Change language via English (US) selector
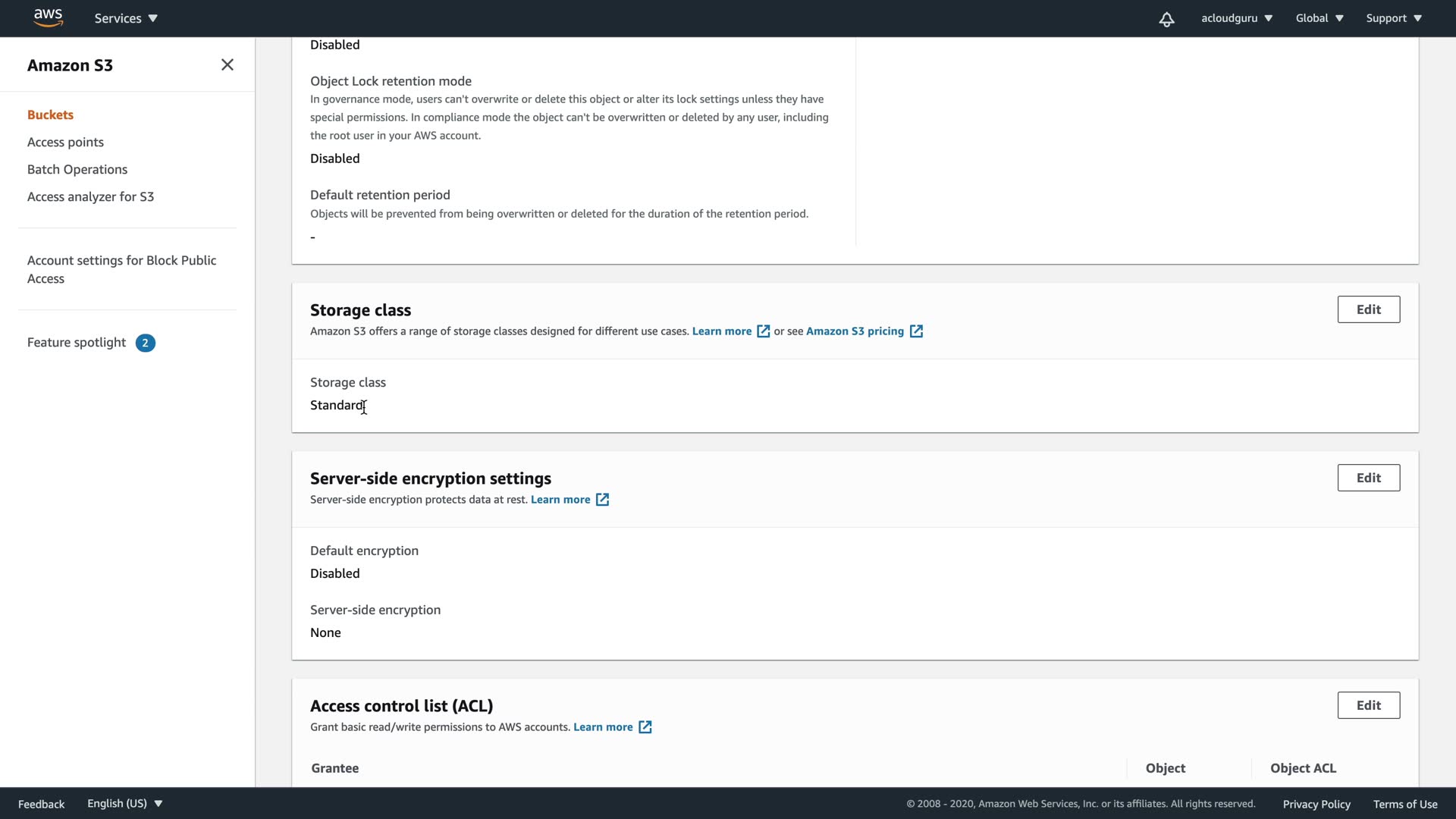The height and width of the screenshot is (819, 1456). click(x=124, y=804)
